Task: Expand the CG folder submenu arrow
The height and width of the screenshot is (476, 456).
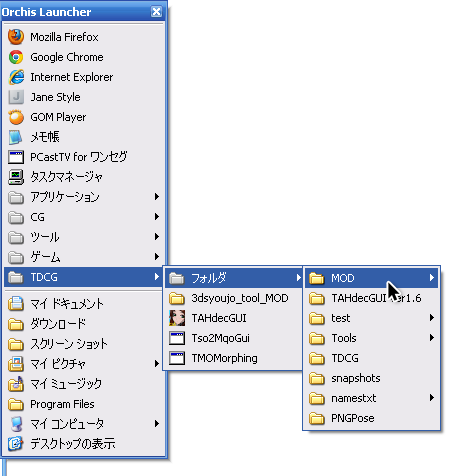Action: 157,217
